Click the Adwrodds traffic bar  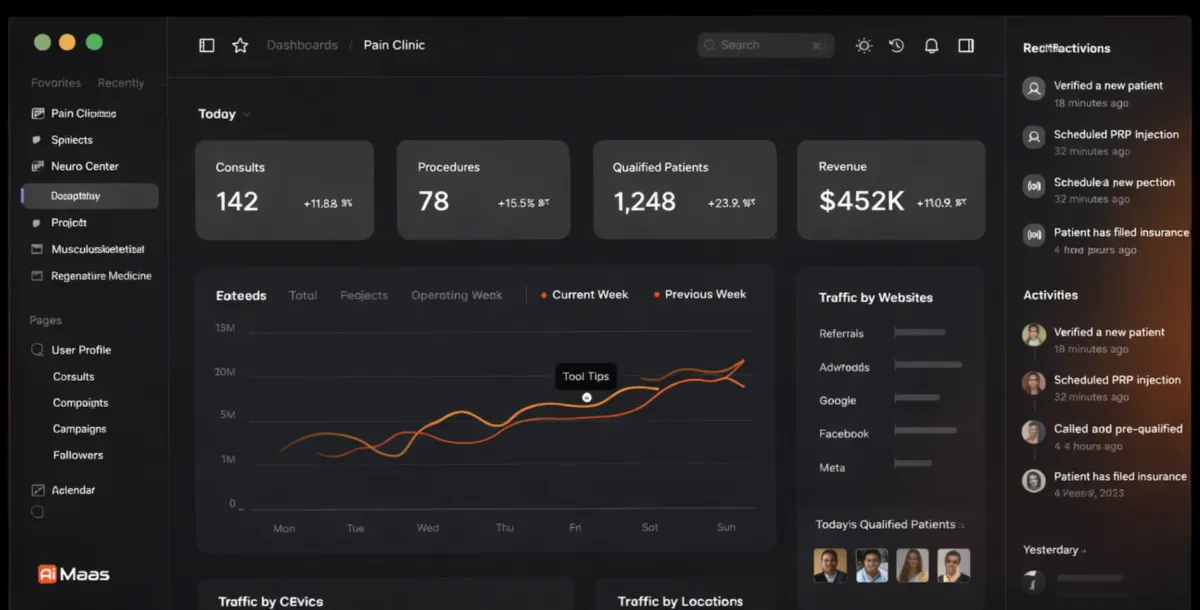928,365
